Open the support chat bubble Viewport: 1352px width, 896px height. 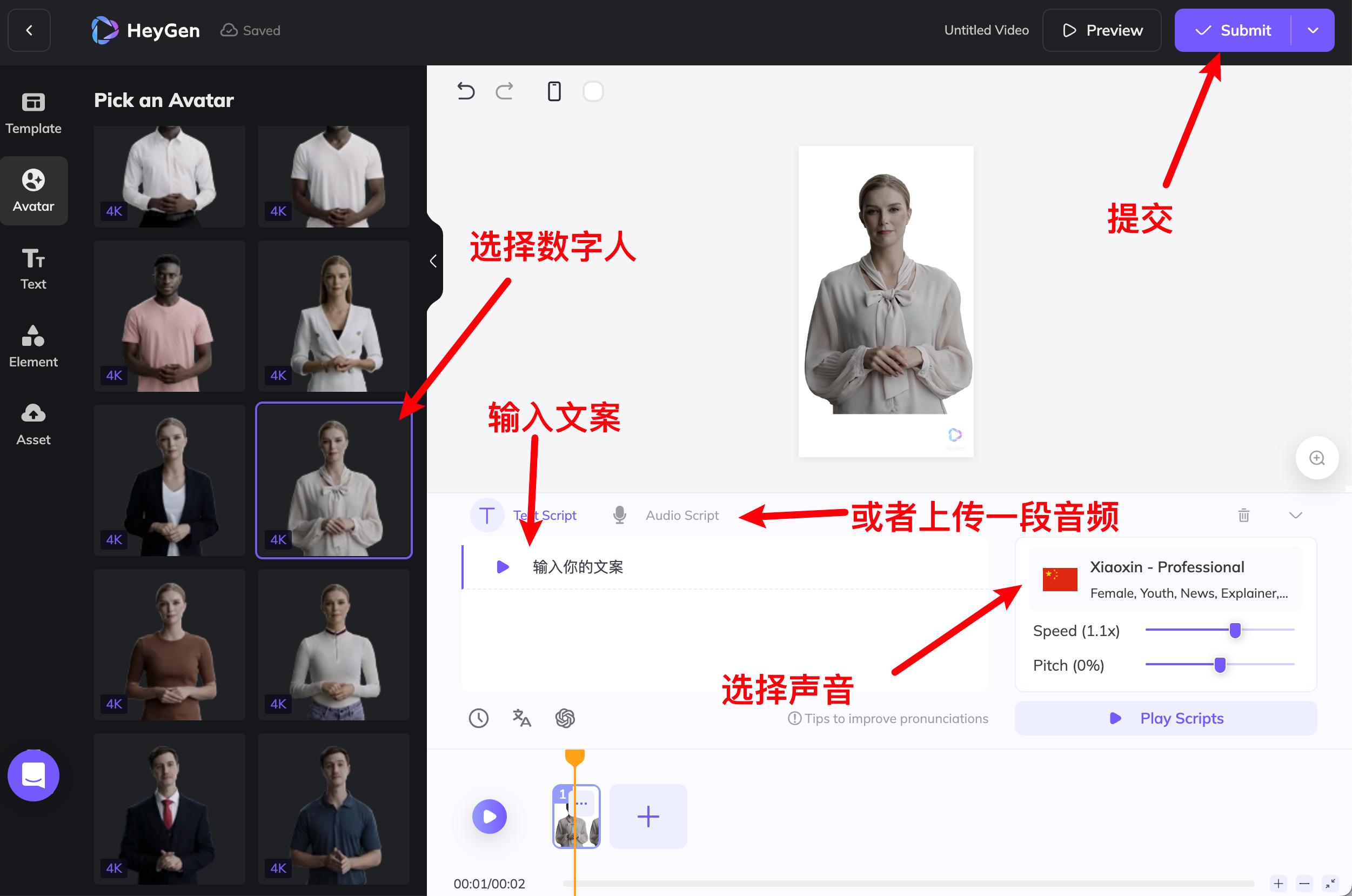33,775
